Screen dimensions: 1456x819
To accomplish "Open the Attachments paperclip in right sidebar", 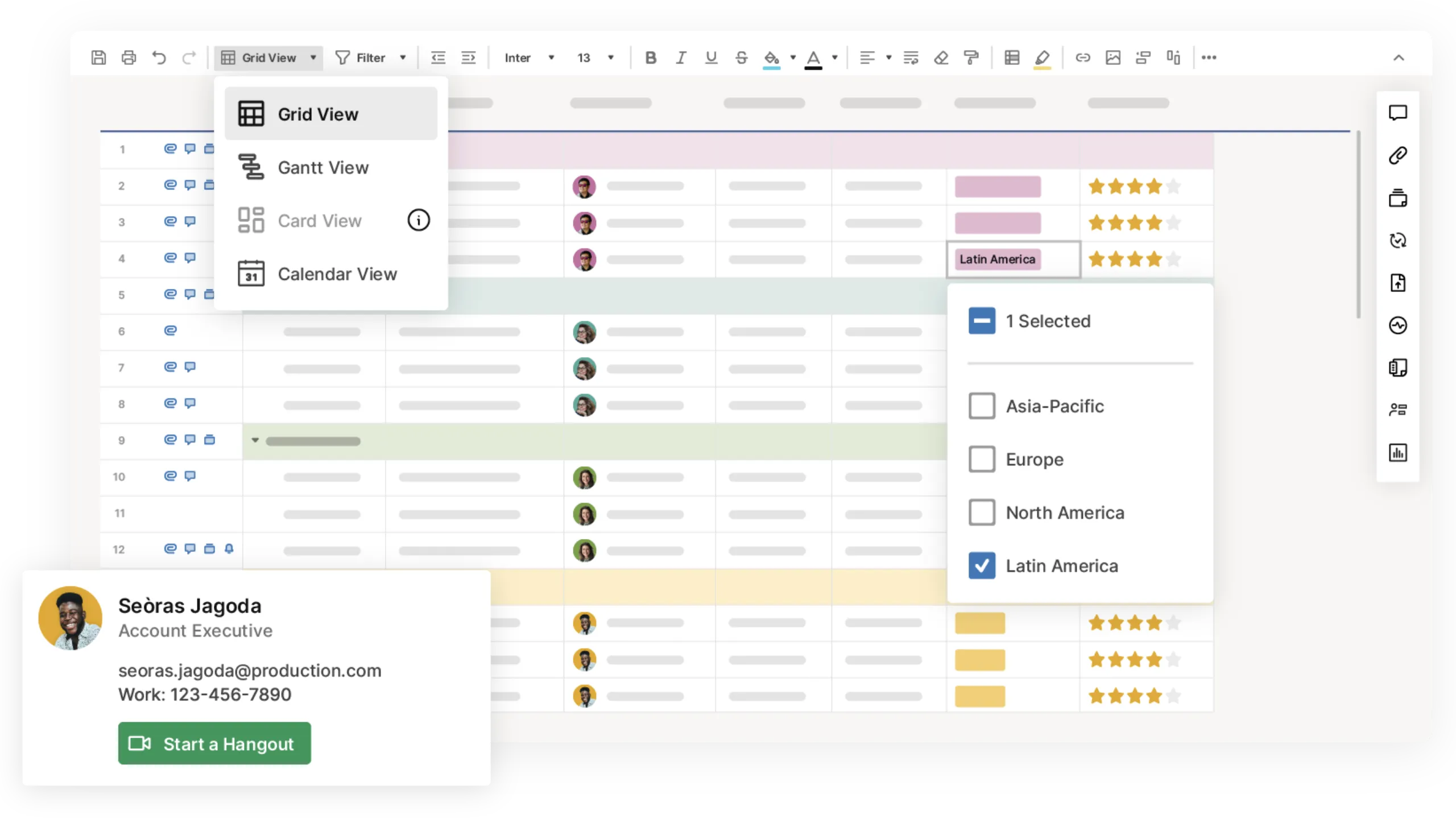I will click(1397, 155).
